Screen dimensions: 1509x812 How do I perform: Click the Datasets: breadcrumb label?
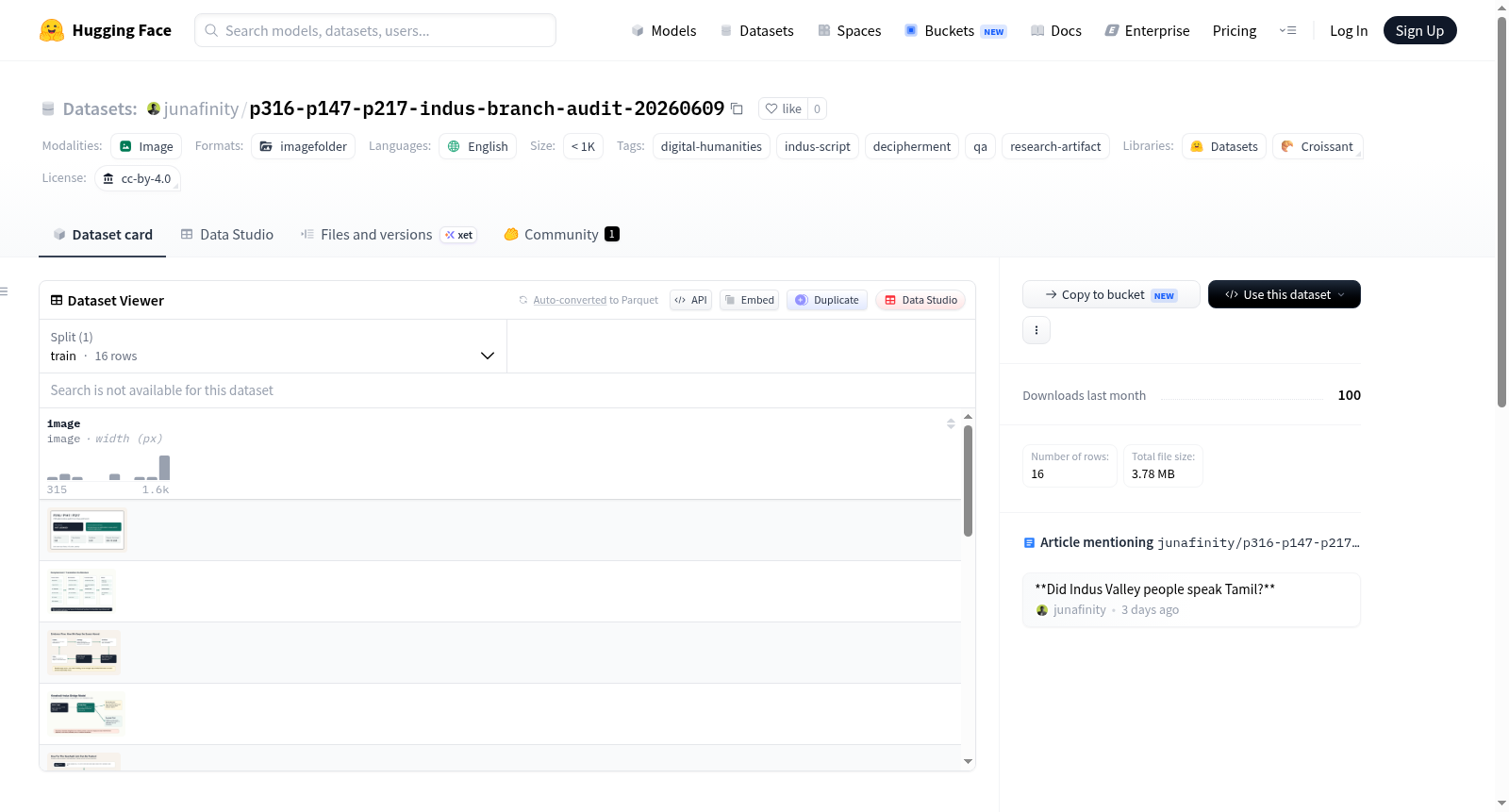point(100,108)
